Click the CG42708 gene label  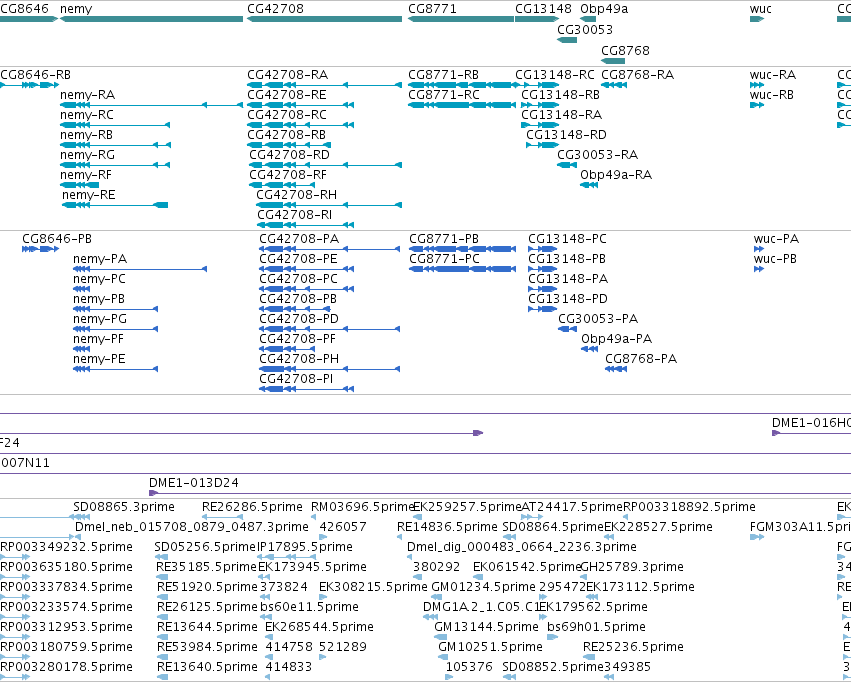click(x=275, y=9)
